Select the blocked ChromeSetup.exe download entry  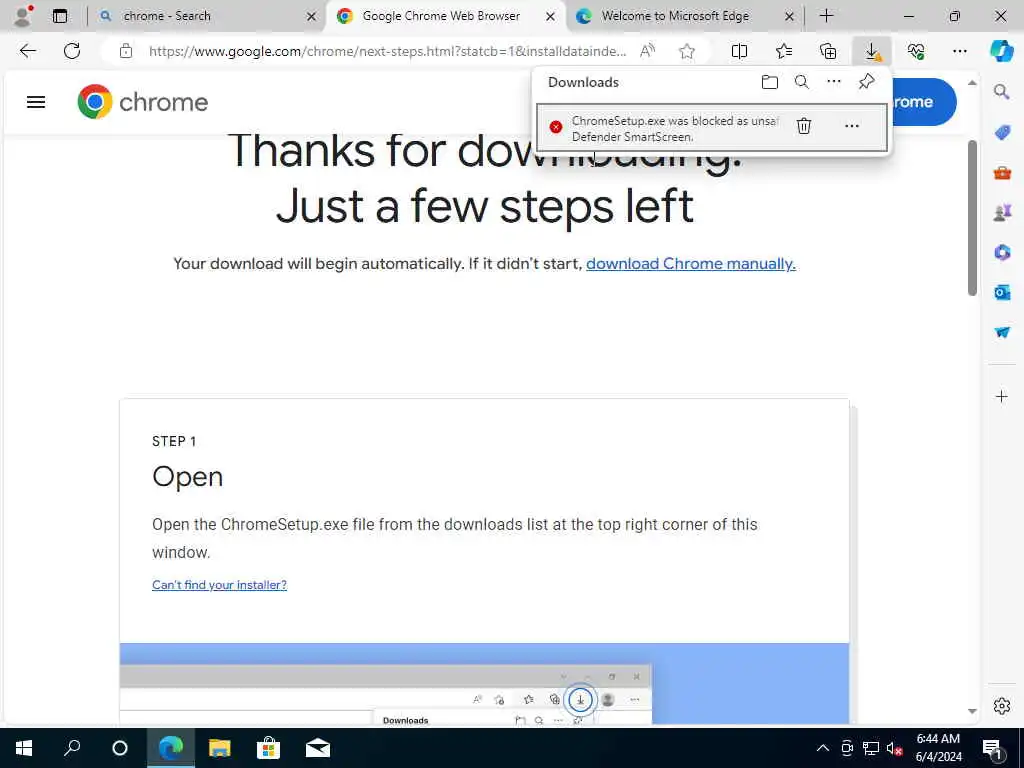coord(712,128)
